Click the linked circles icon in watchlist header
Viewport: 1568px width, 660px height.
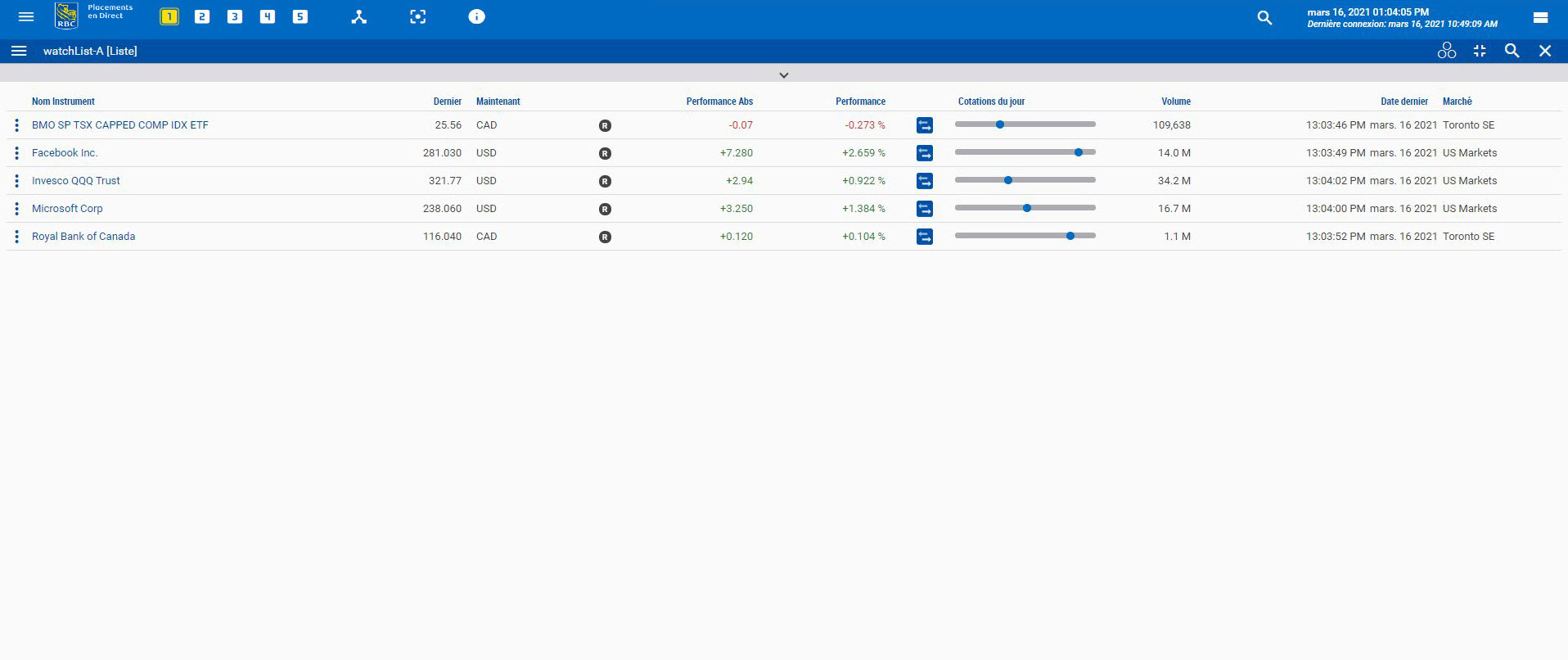[x=1447, y=51]
